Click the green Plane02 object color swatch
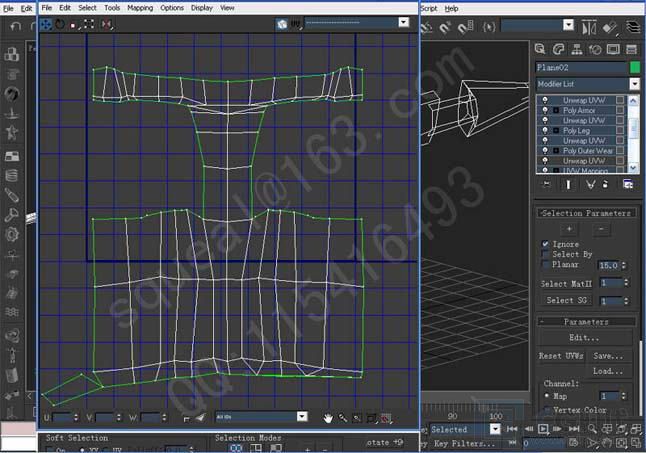Viewport: 646px width, 453px height. pos(635,67)
